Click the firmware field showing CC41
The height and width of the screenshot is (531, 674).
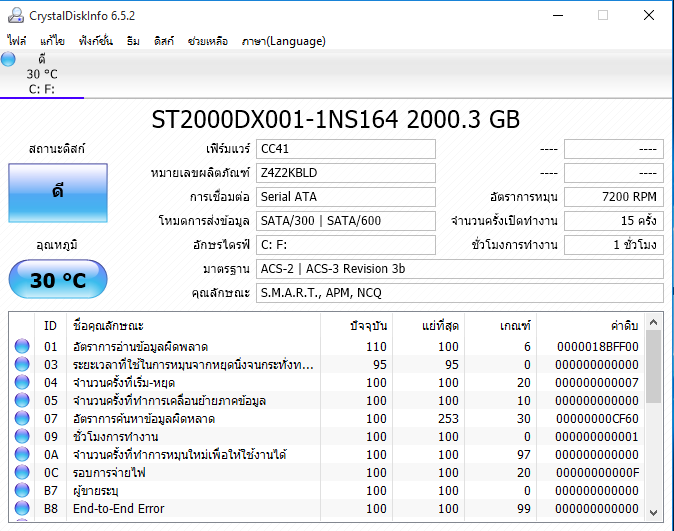(346, 149)
